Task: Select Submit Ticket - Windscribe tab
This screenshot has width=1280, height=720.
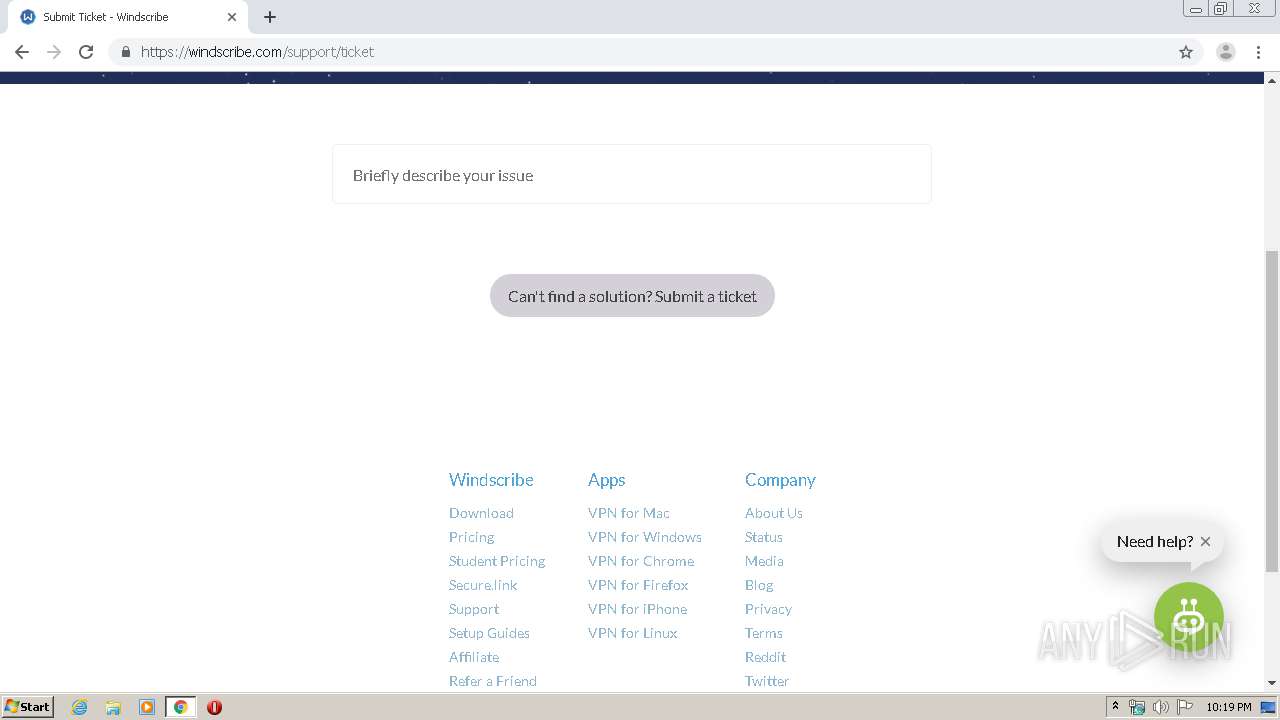Action: pos(128,17)
